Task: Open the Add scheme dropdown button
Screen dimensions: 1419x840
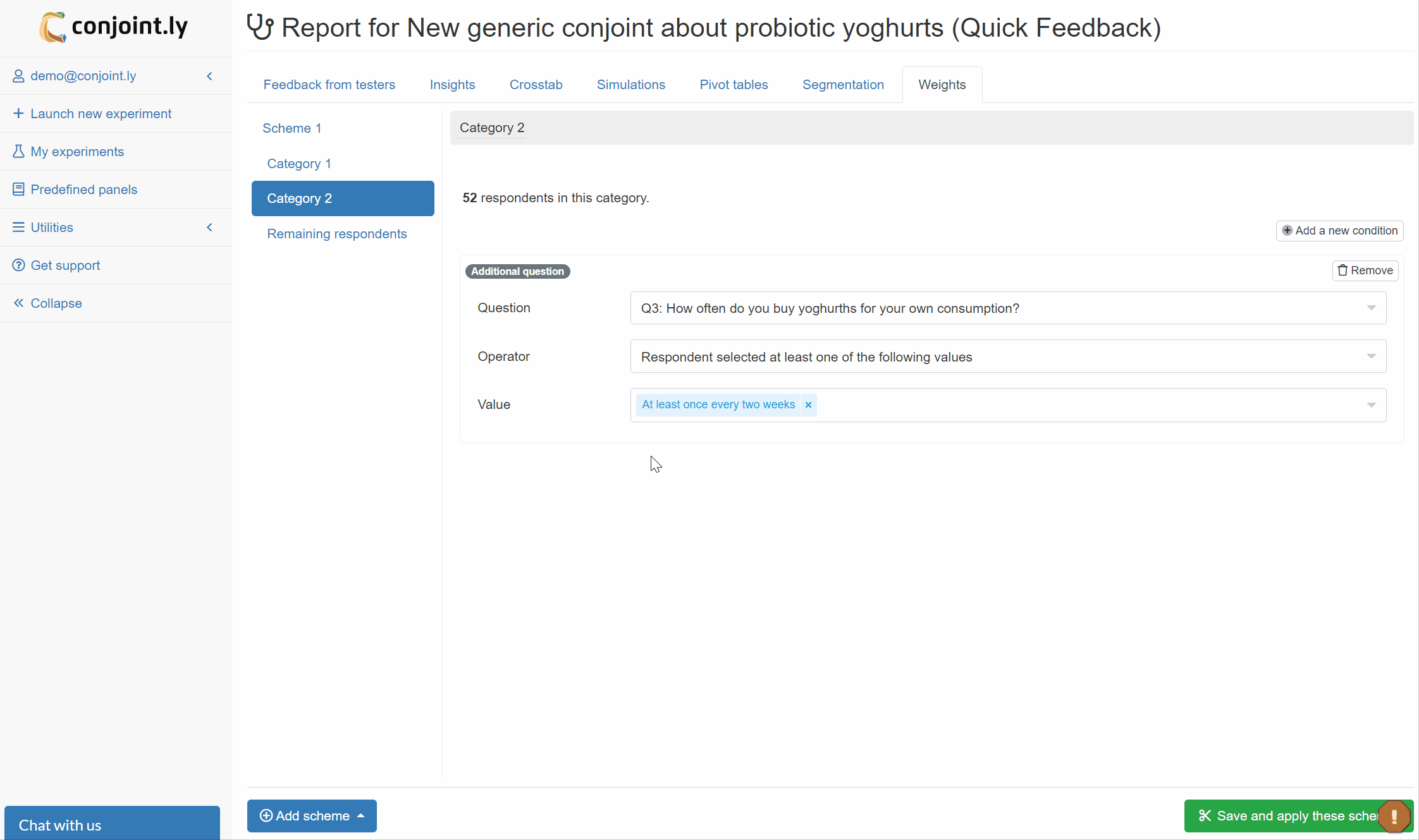Action: pyautogui.click(x=312, y=816)
